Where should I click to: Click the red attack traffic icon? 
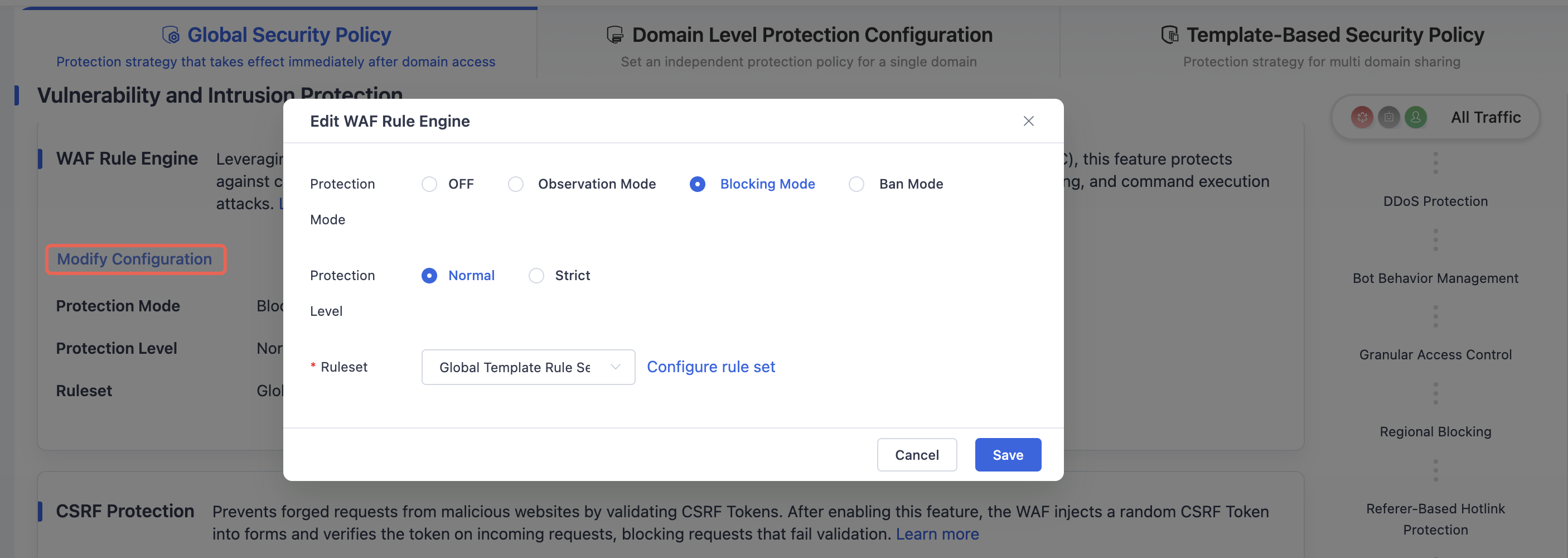(x=1362, y=117)
